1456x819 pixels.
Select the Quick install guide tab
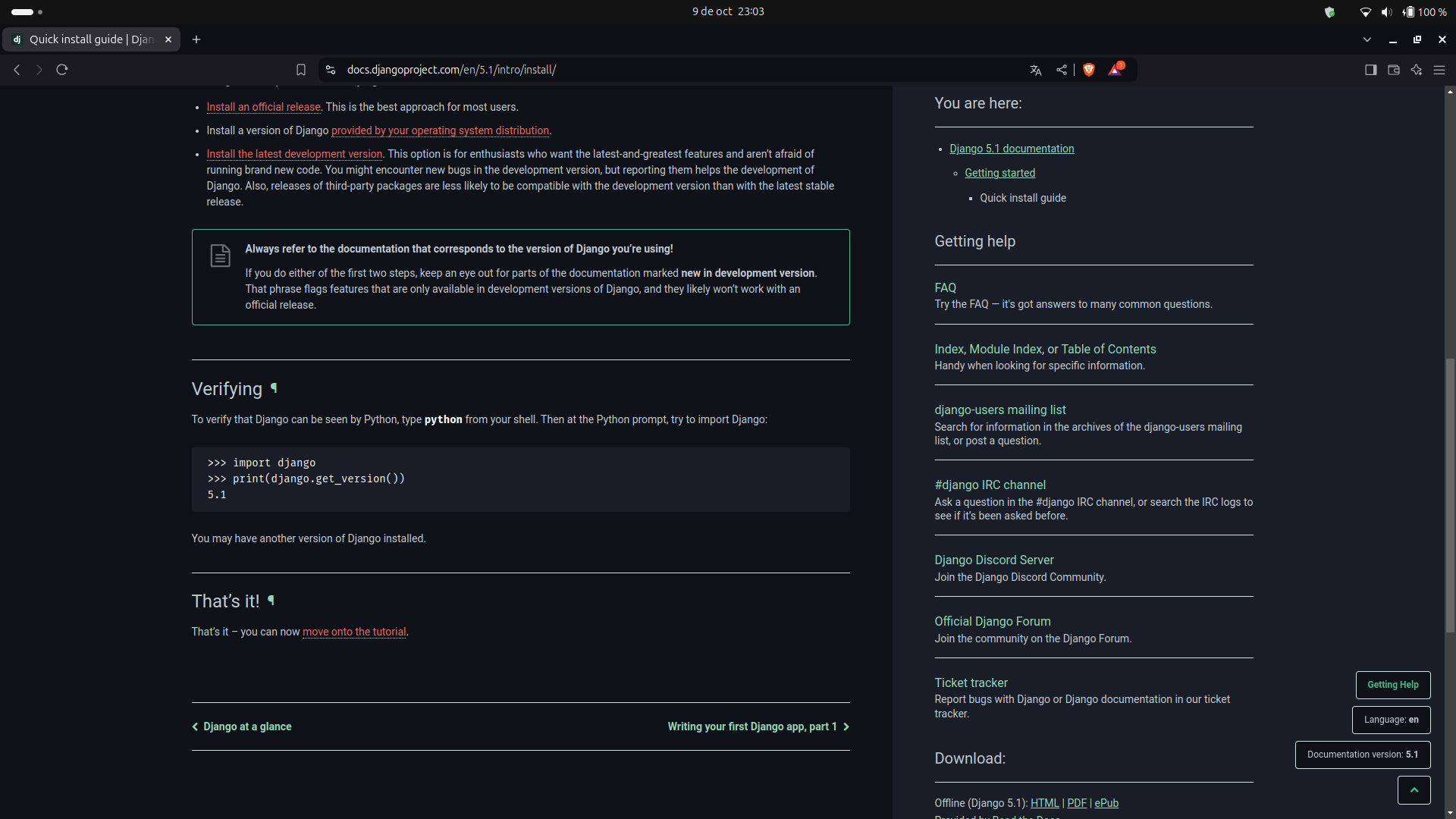click(x=91, y=39)
